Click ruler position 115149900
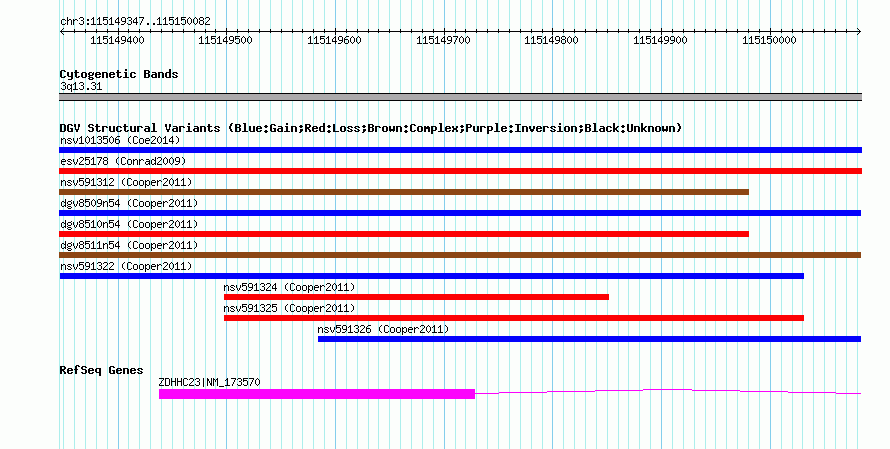Viewport: 890px width, 449px height. pos(661,40)
